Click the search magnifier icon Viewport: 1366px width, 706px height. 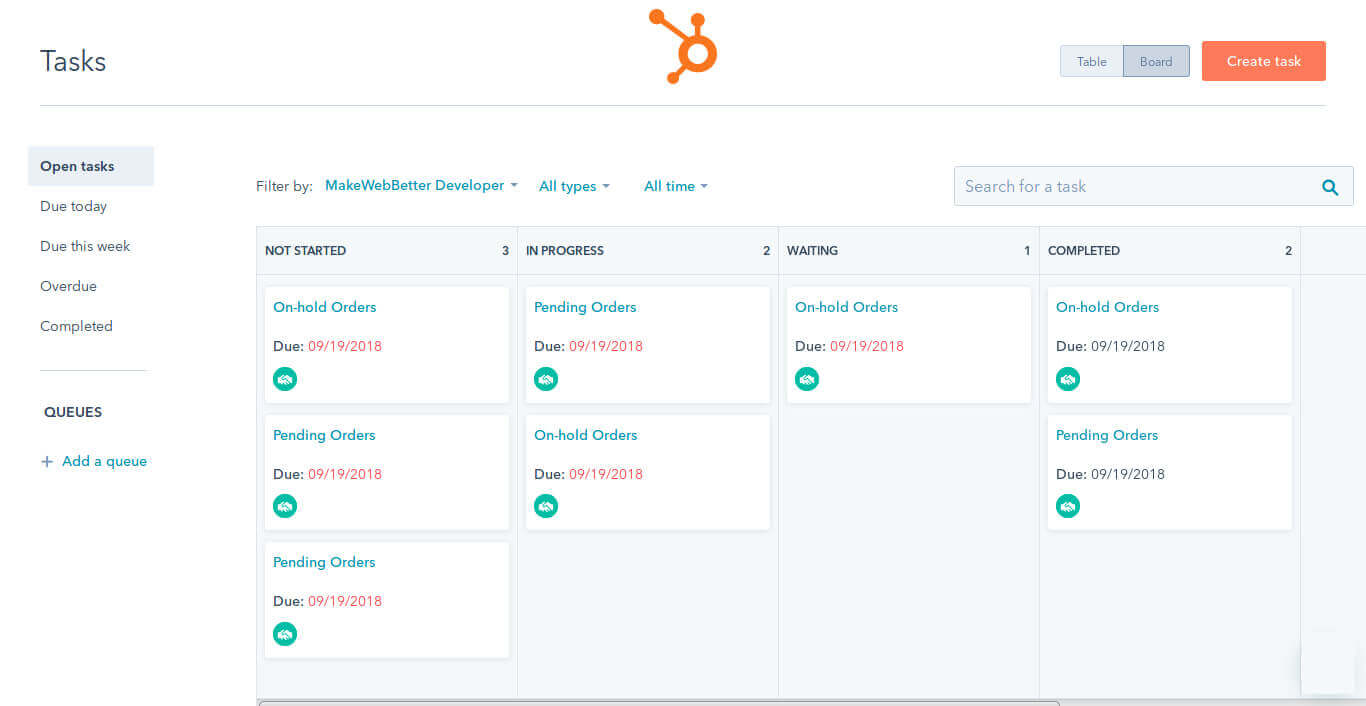pos(1330,186)
